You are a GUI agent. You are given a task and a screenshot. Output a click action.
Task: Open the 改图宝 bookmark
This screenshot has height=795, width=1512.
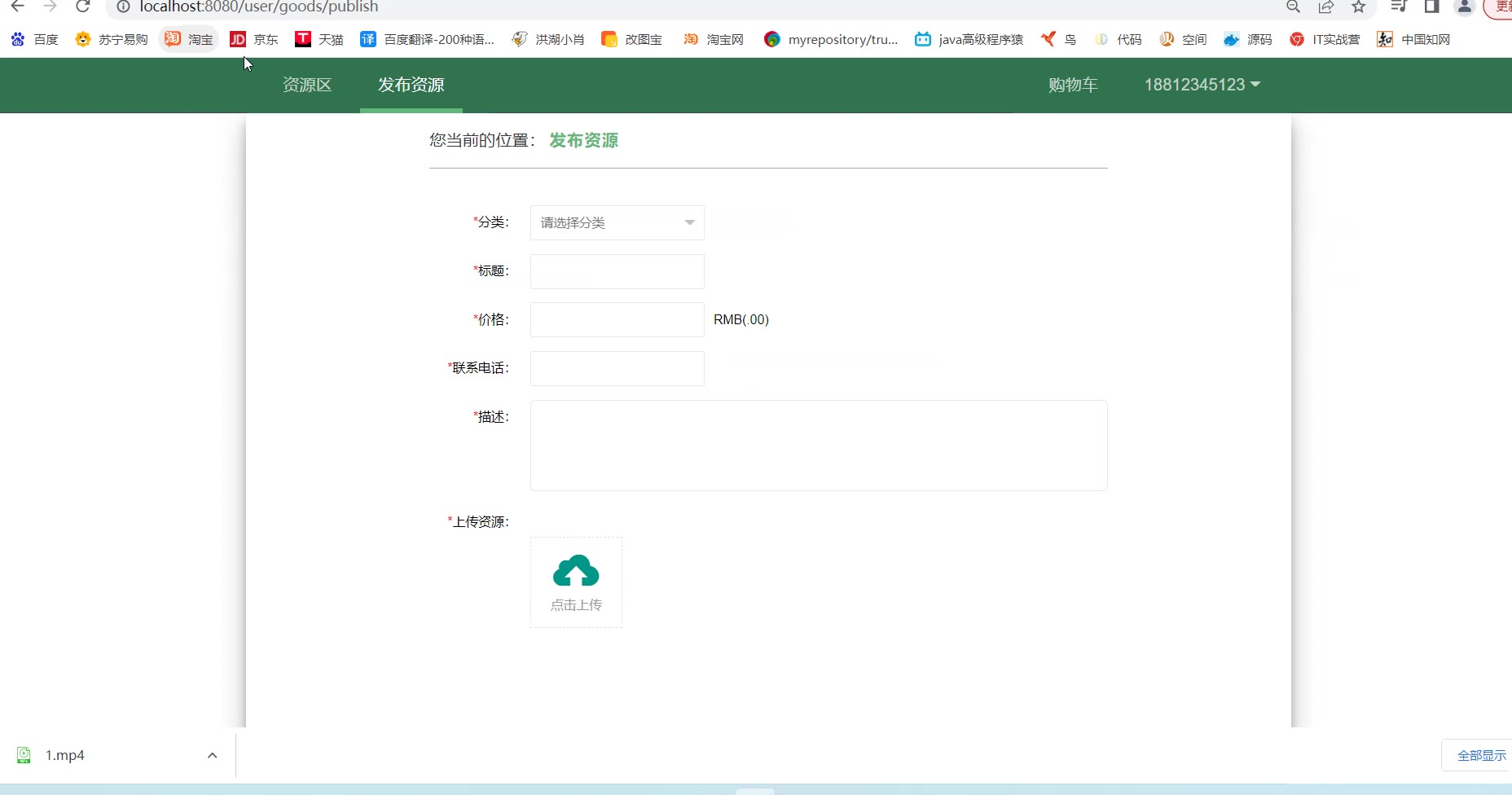632,39
